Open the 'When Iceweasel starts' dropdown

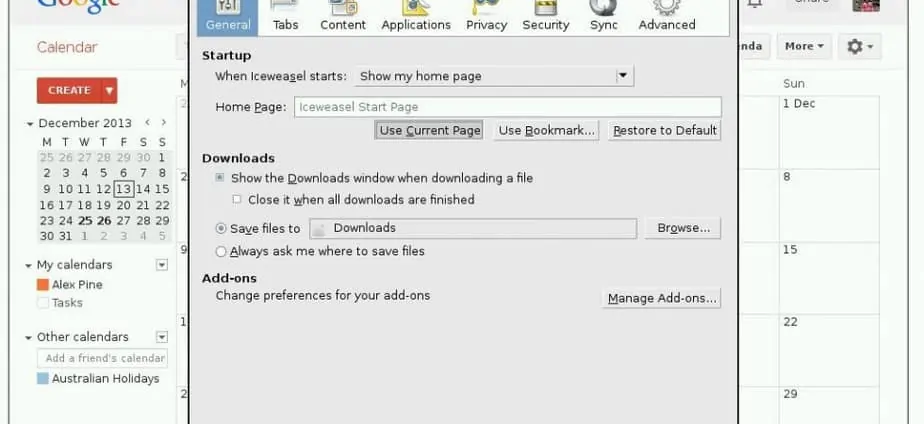[494, 76]
